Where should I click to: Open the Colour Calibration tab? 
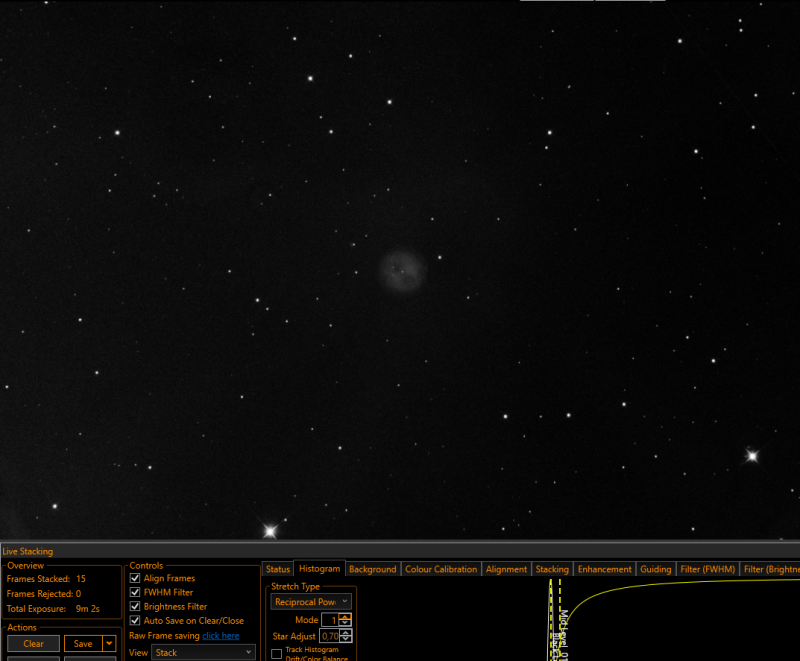point(441,569)
